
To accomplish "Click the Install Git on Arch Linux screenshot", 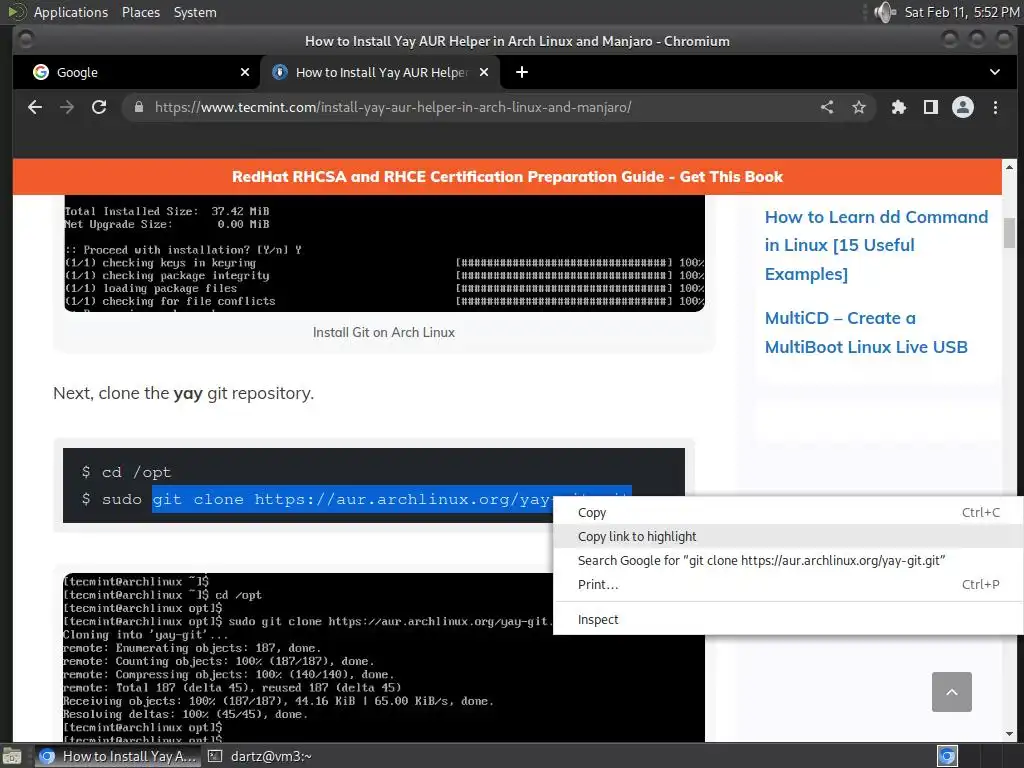I will pos(385,253).
